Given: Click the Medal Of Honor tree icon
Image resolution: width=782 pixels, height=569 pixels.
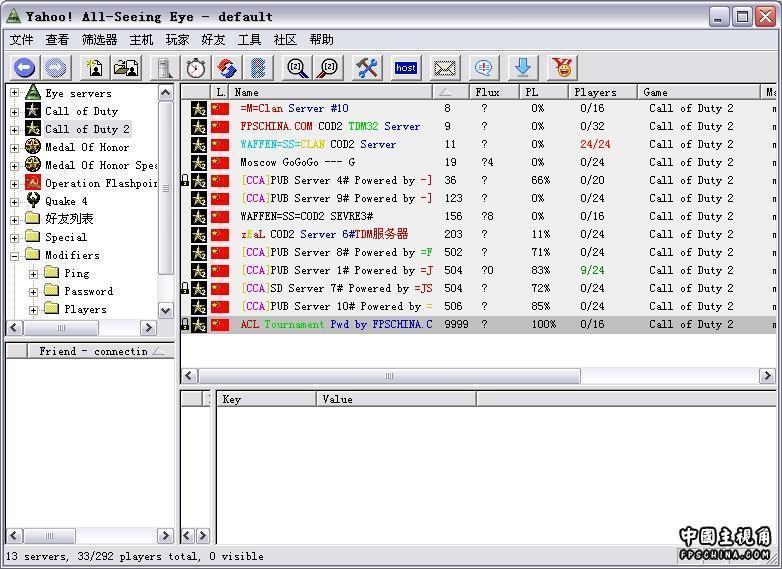Looking at the screenshot, I should (x=33, y=147).
